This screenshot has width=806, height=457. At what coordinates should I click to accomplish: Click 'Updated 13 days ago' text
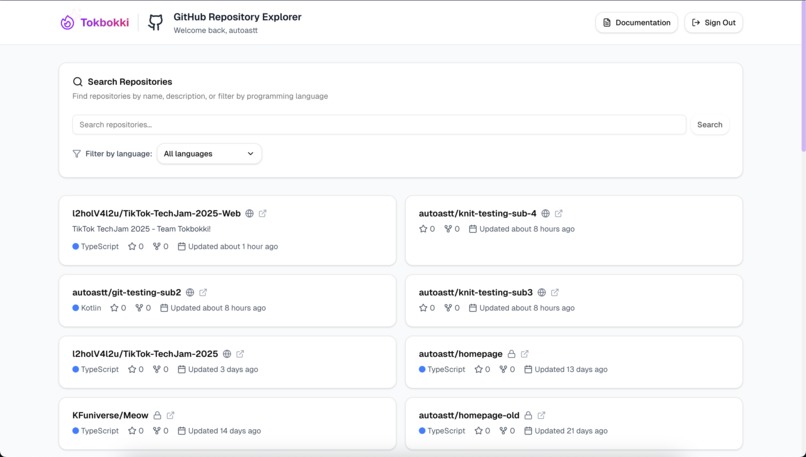[571, 369]
